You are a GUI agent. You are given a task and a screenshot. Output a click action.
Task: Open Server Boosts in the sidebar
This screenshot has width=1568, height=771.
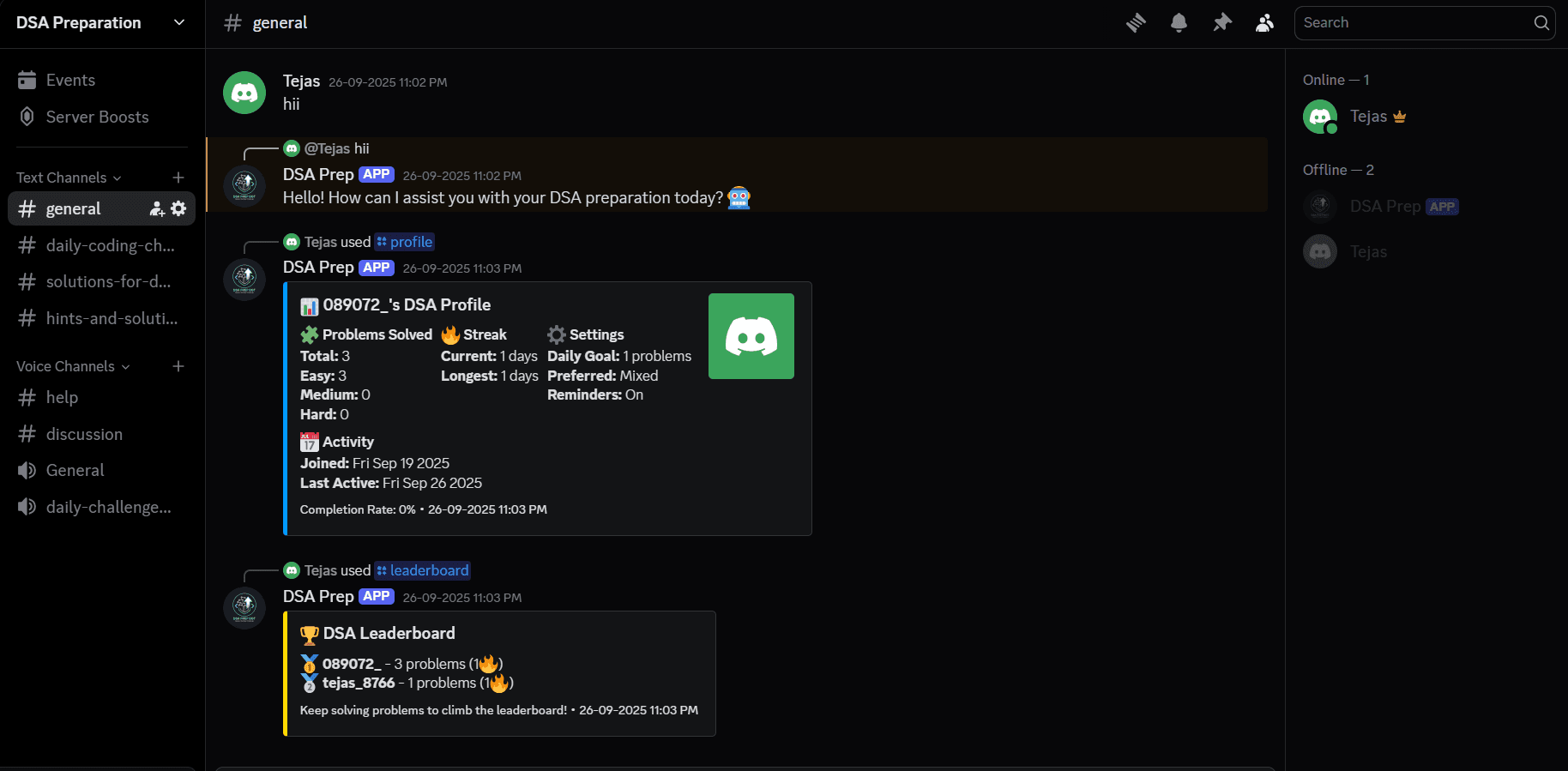[x=102, y=117]
